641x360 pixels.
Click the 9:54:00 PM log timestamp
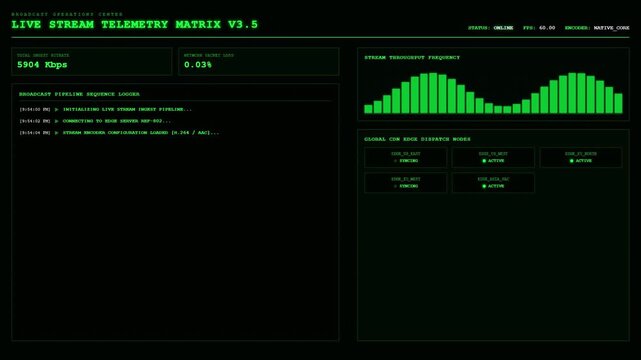35,110
